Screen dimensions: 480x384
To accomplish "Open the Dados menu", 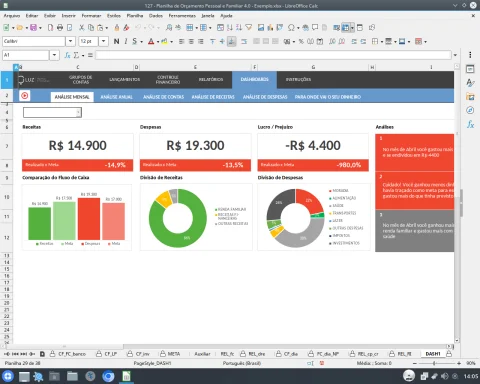I will click(x=156, y=16).
